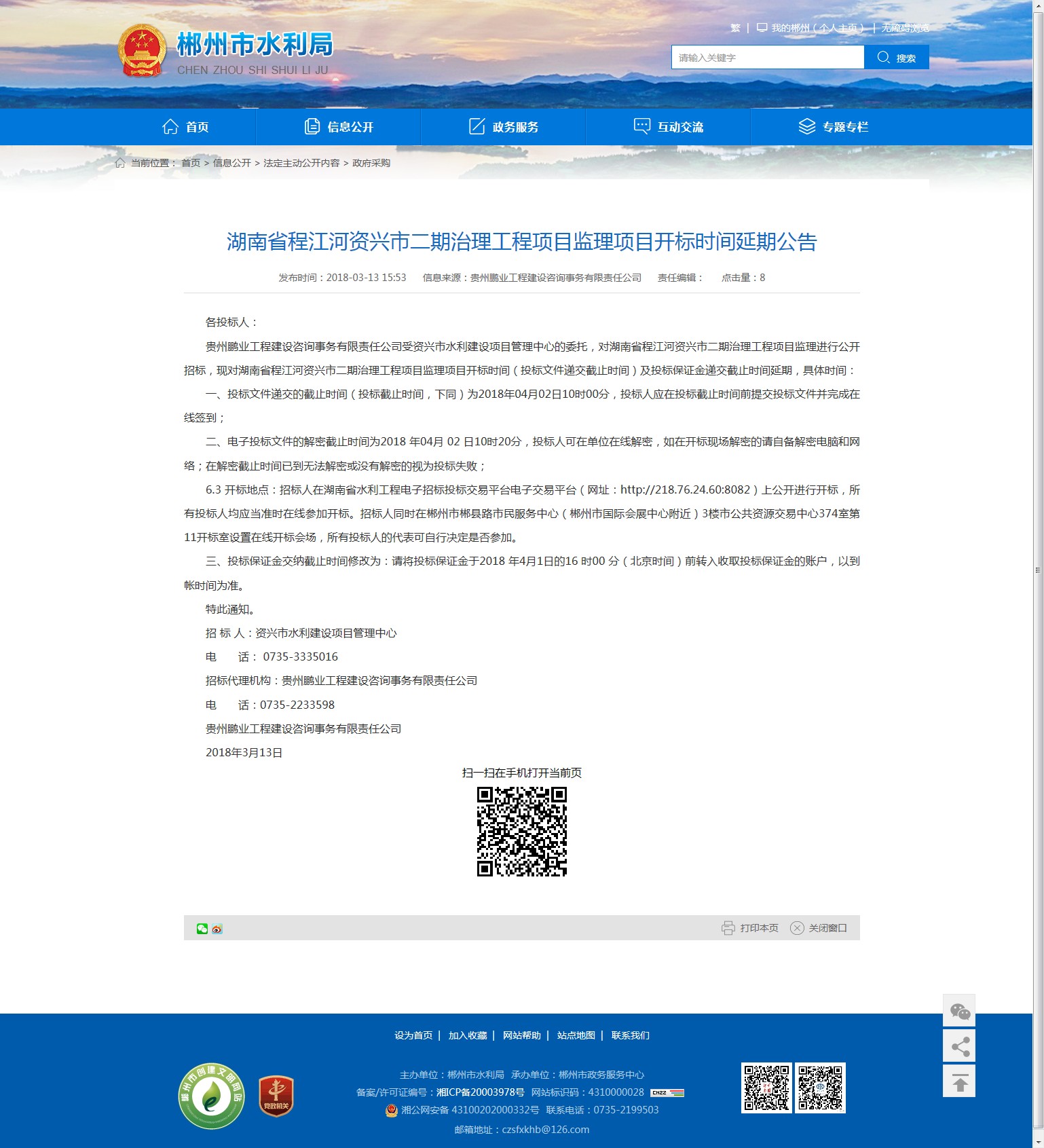Viewport: 1044px width, 1148px height.
Task: Click the chat bubble icon on 互动交流
Action: tap(642, 127)
